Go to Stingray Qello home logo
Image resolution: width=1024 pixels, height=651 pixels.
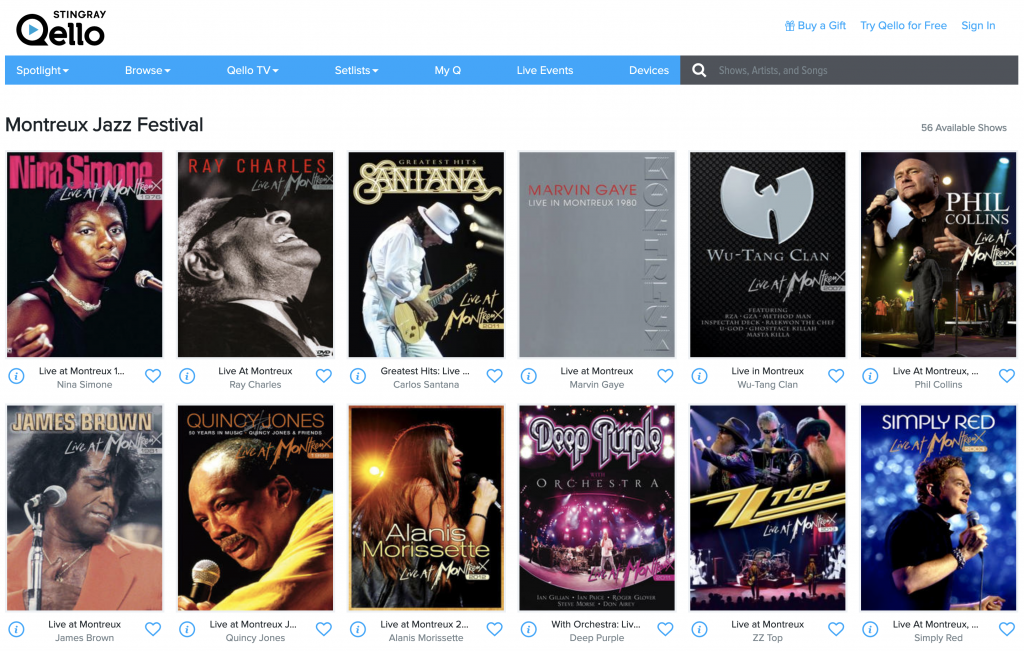pos(61,28)
